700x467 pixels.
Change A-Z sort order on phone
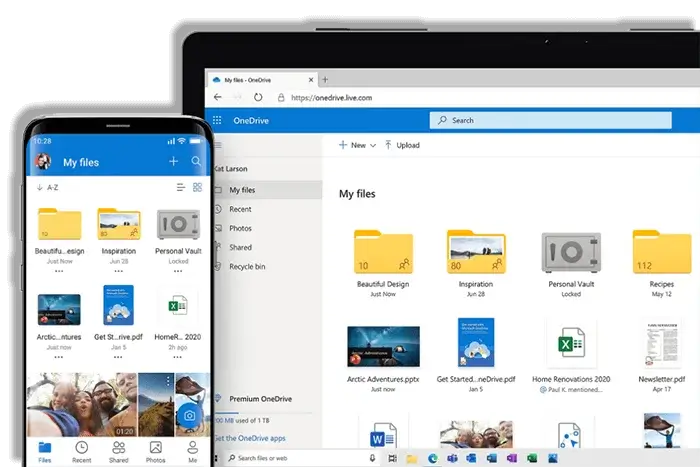tap(47, 187)
